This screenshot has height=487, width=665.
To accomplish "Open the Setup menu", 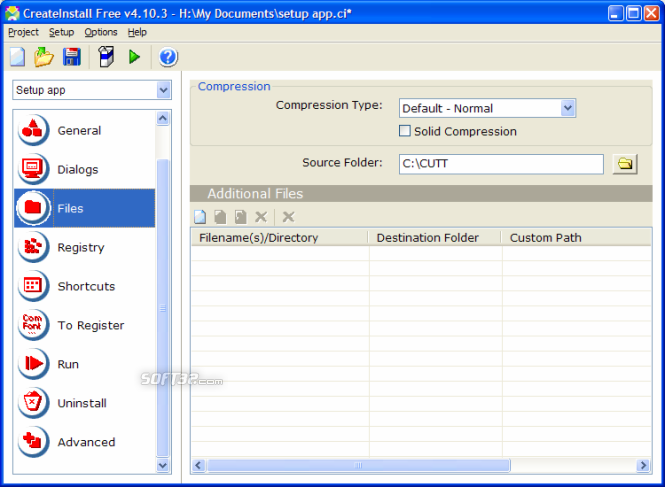I will [x=61, y=32].
